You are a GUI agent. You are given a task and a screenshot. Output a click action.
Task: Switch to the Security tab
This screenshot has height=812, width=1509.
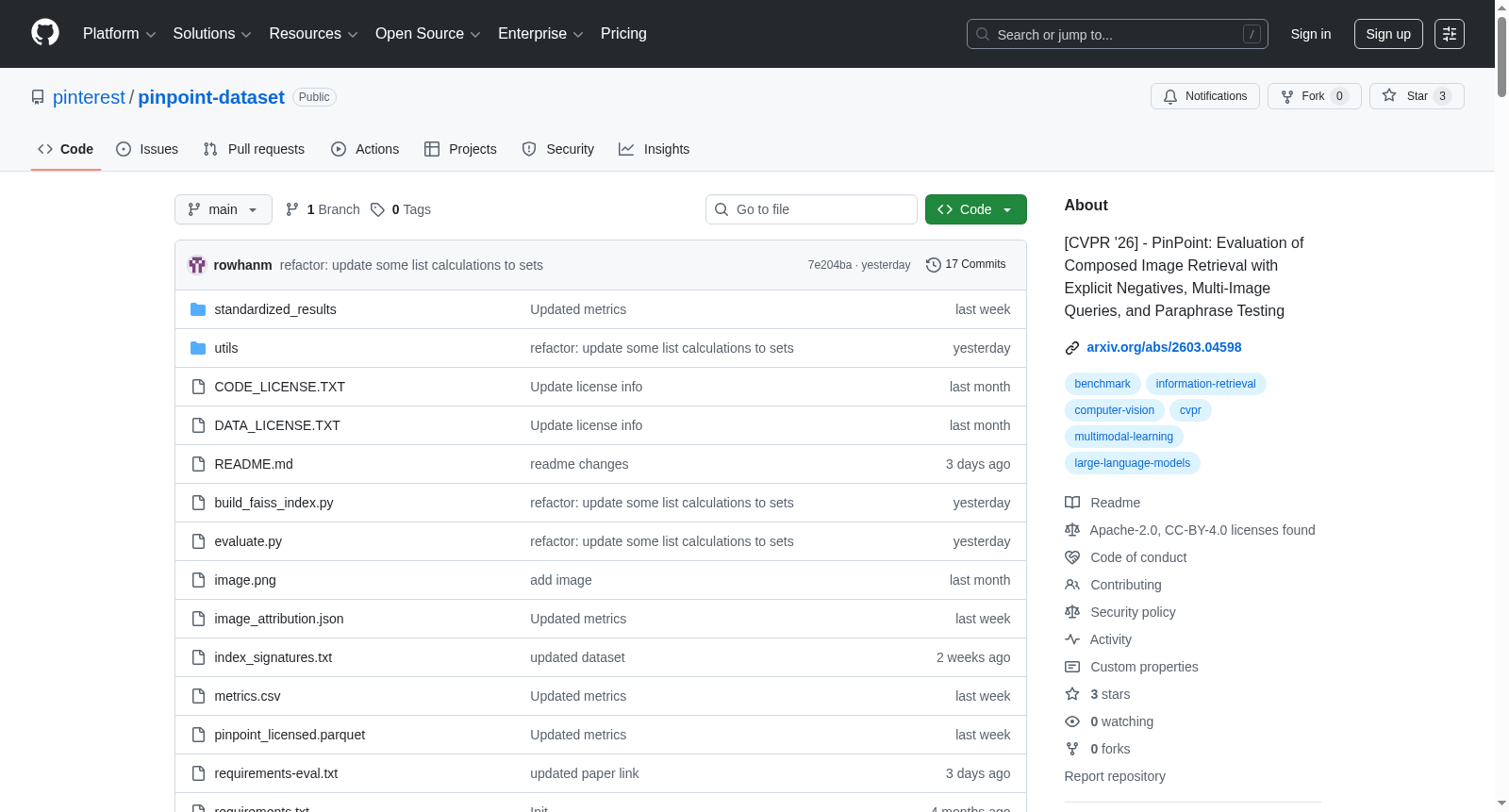pyautogui.click(x=558, y=149)
